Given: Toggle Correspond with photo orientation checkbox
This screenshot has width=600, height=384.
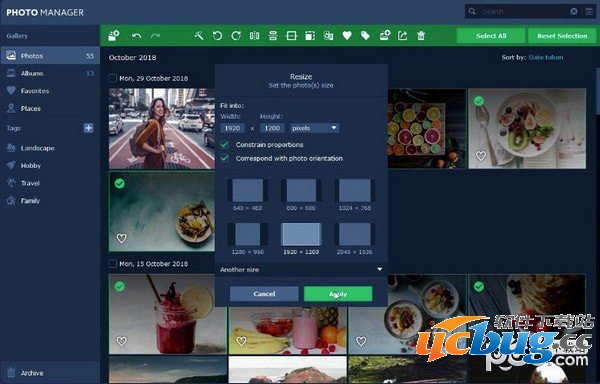Looking at the screenshot, I should coord(225,158).
